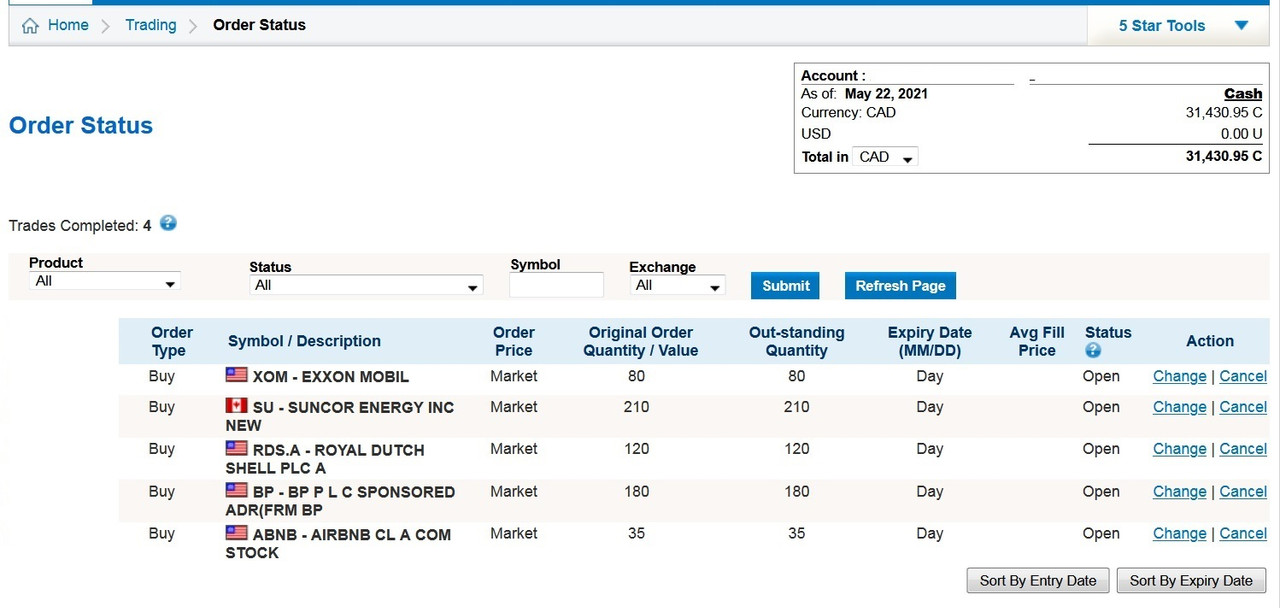Image resolution: width=1280 pixels, height=608 pixels.
Task: Click the Status column help icon
Action: point(1093,350)
